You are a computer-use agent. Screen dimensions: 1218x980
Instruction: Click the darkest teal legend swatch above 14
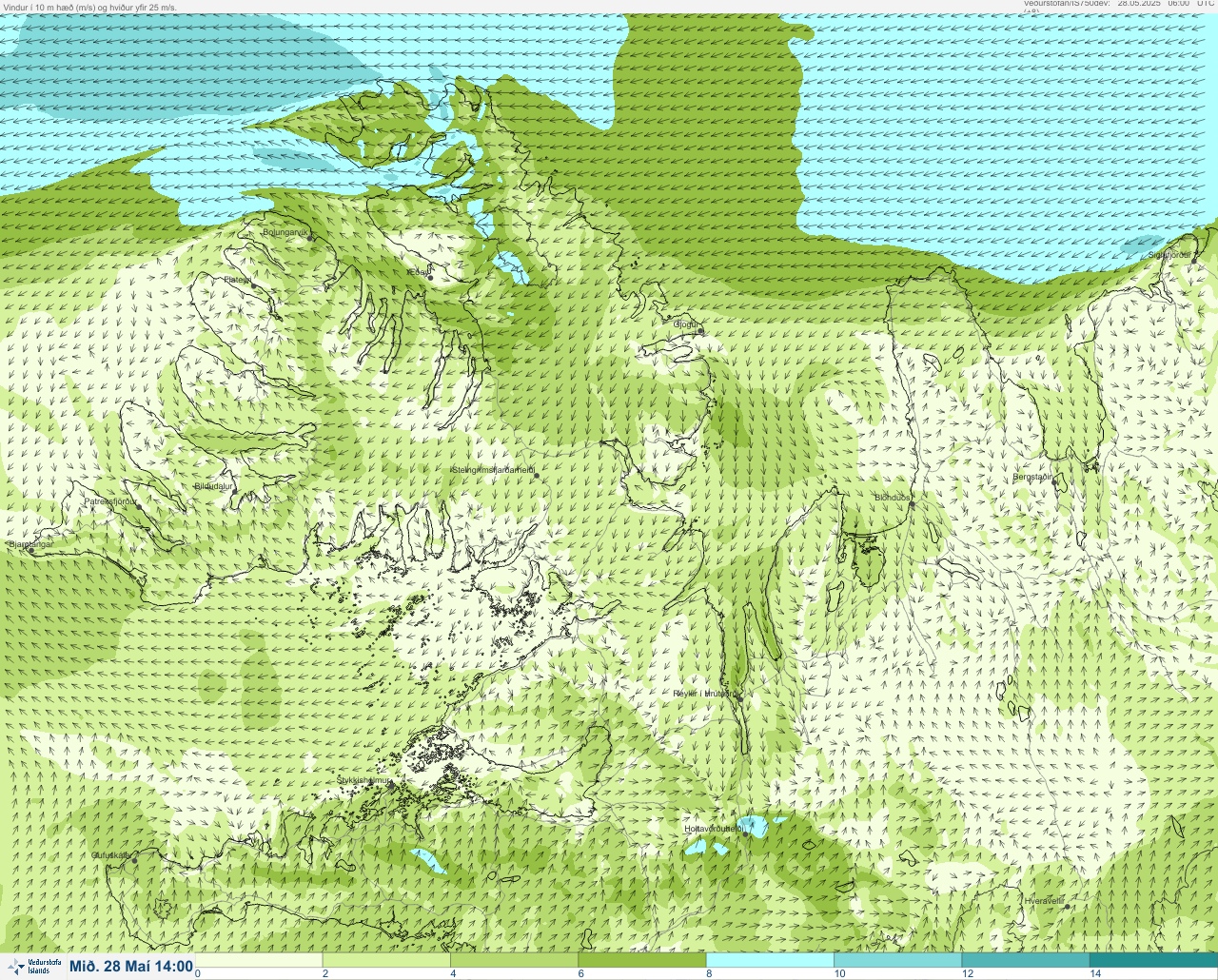click(x=1153, y=960)
